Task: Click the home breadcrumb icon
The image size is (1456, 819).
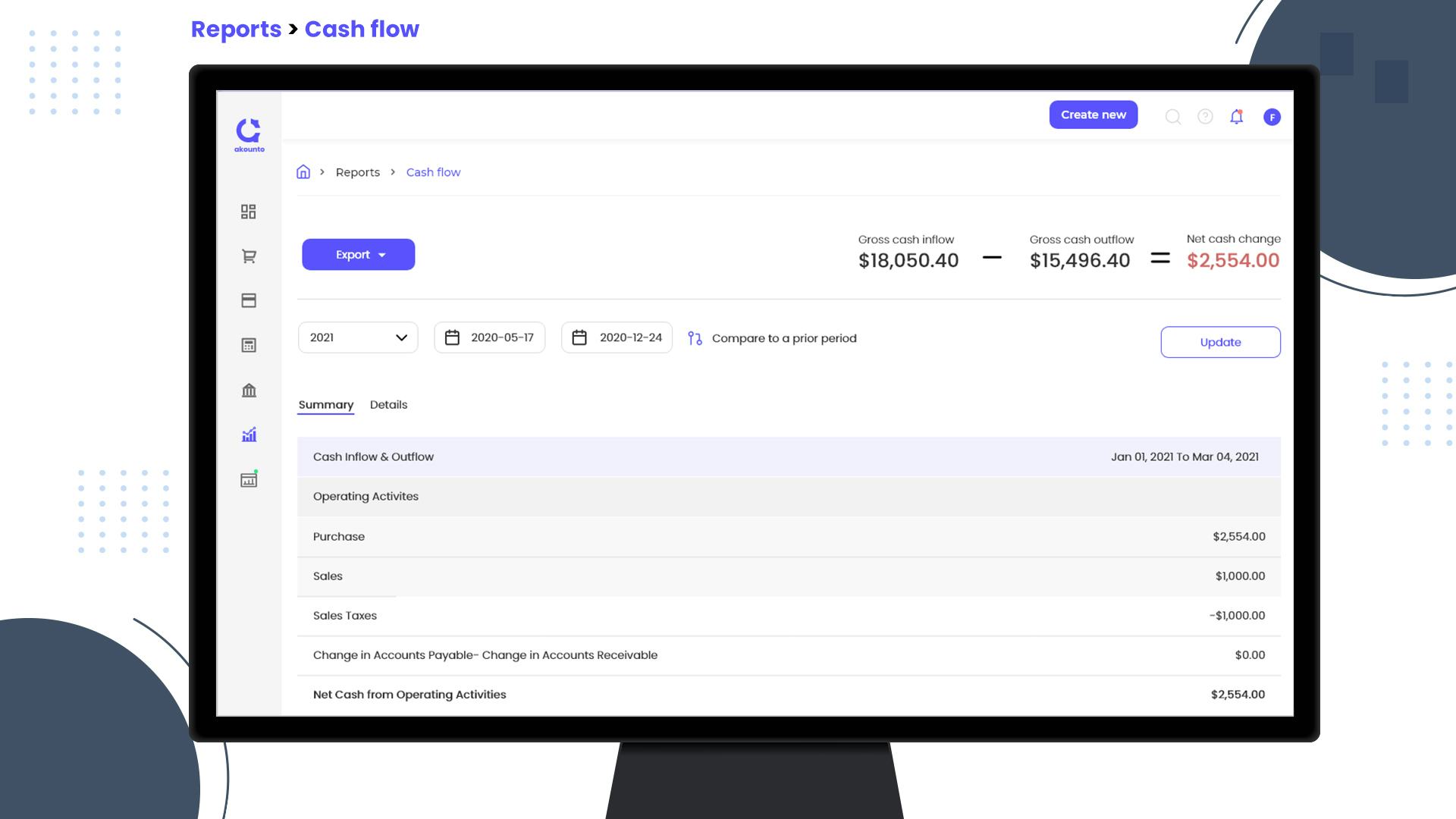Action: click(303, 172)
